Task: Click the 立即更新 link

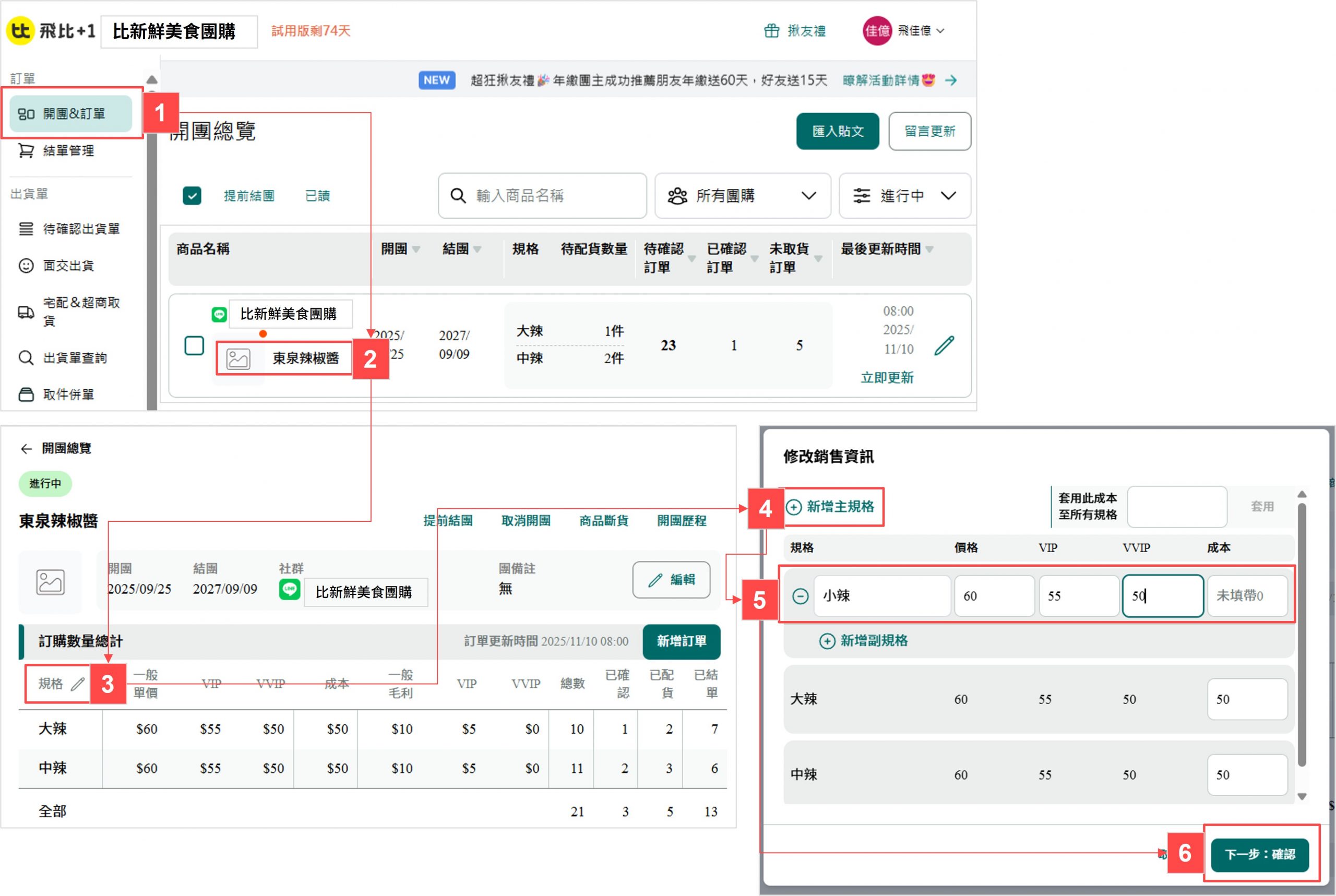Action: [887, 378]
